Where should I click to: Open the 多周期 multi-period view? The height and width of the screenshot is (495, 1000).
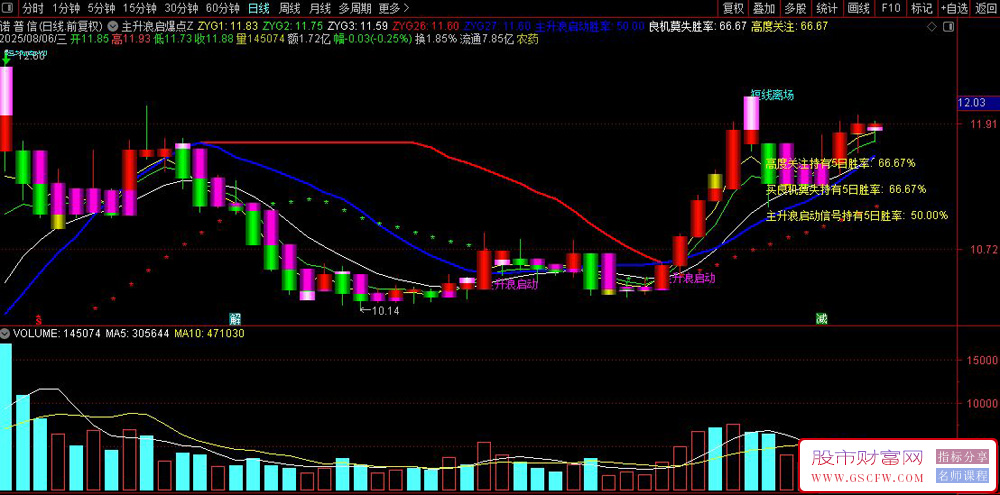click(x=355, y=8)
